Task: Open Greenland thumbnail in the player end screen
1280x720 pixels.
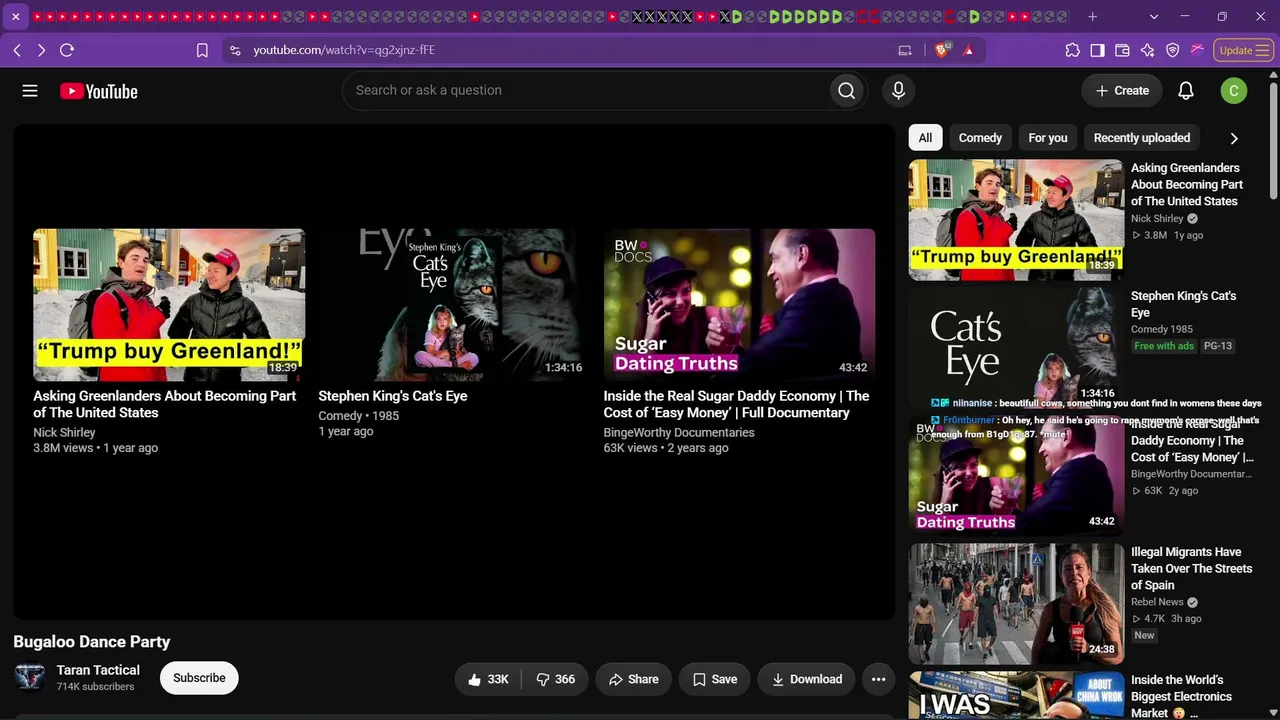Action: click(169, 305)
